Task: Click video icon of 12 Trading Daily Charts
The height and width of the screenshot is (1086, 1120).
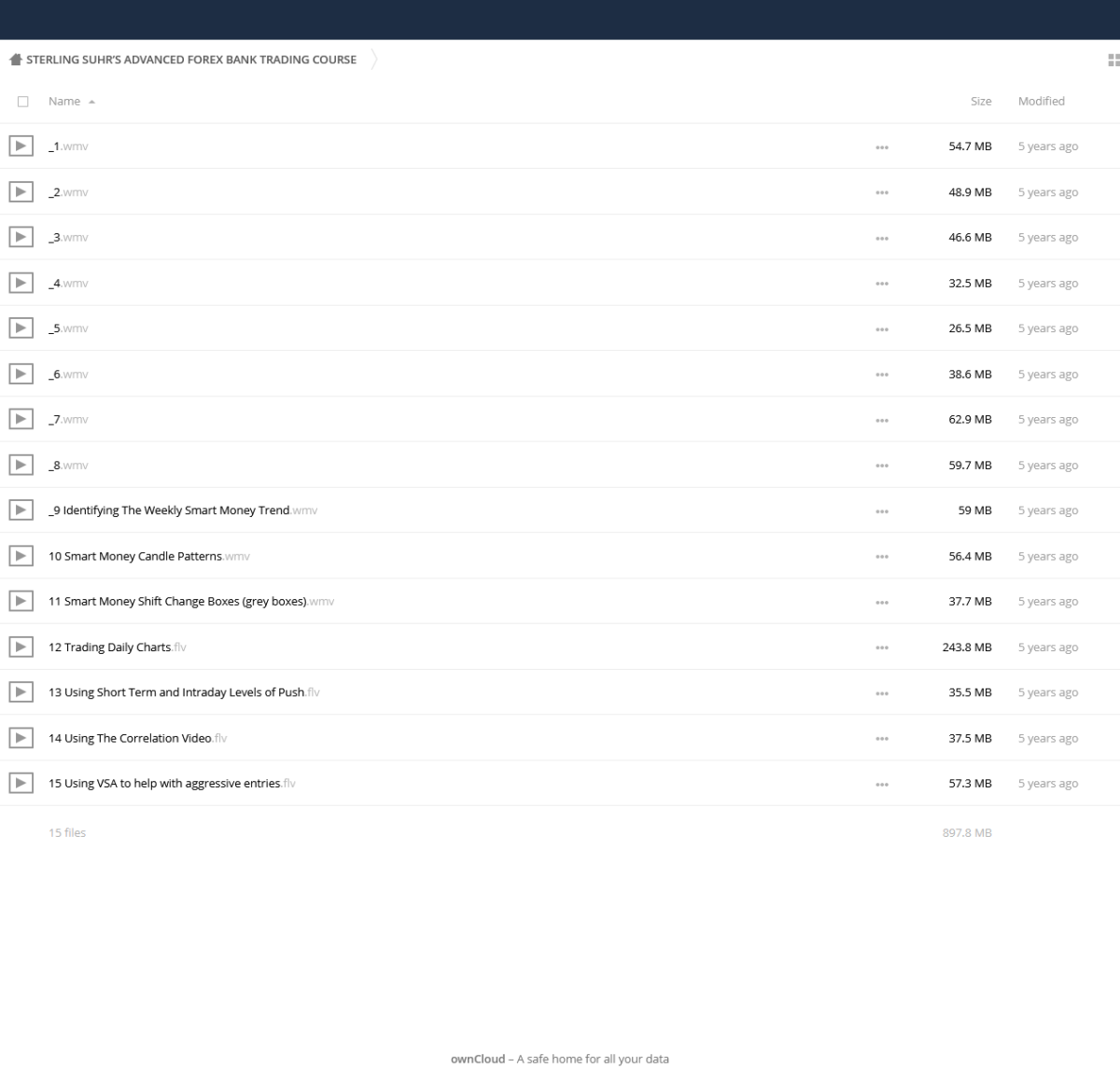Action: point(21,647)
